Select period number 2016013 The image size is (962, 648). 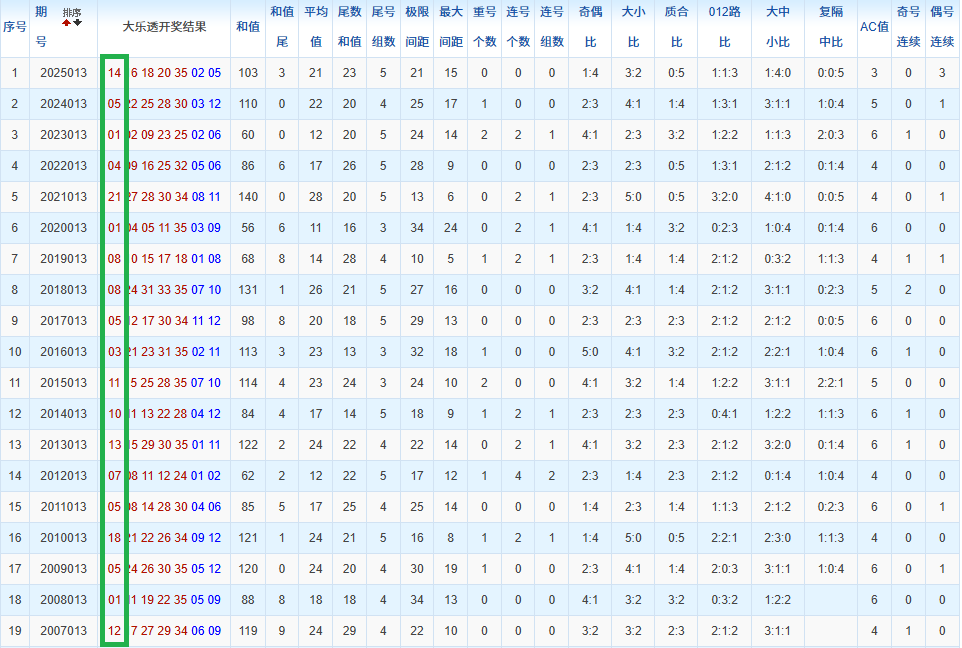tap(64, 352)
